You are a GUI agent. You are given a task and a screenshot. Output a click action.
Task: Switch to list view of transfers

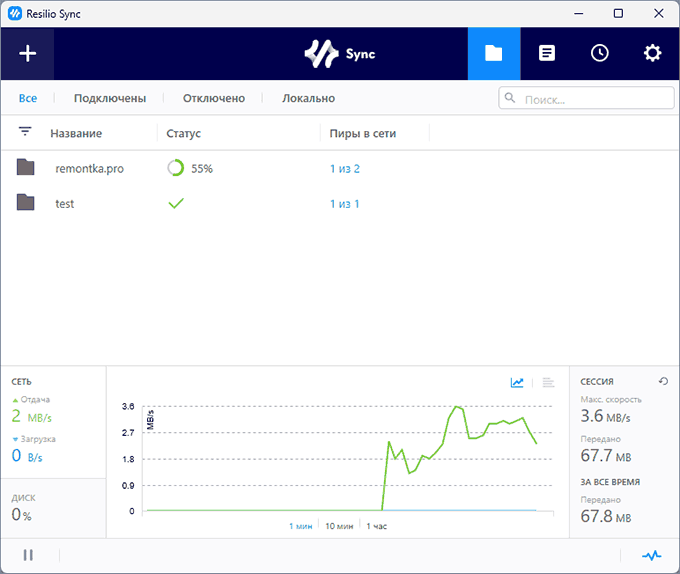(548, 382)
